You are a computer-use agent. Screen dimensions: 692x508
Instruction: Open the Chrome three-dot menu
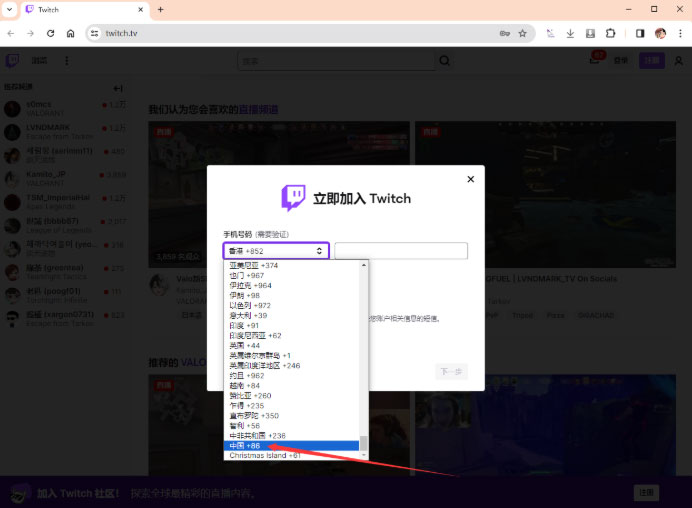click(680, 33)
